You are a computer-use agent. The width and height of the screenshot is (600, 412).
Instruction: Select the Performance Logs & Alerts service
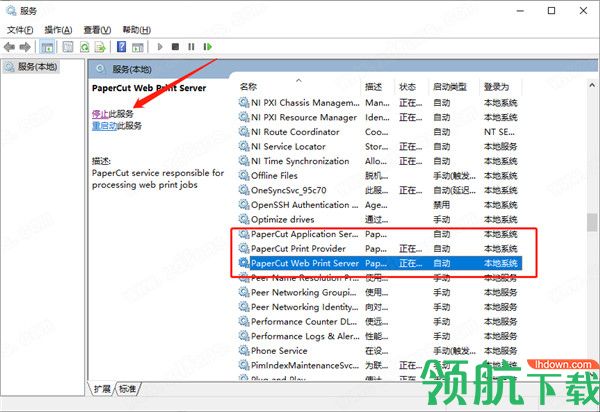(x=379, y=336)
